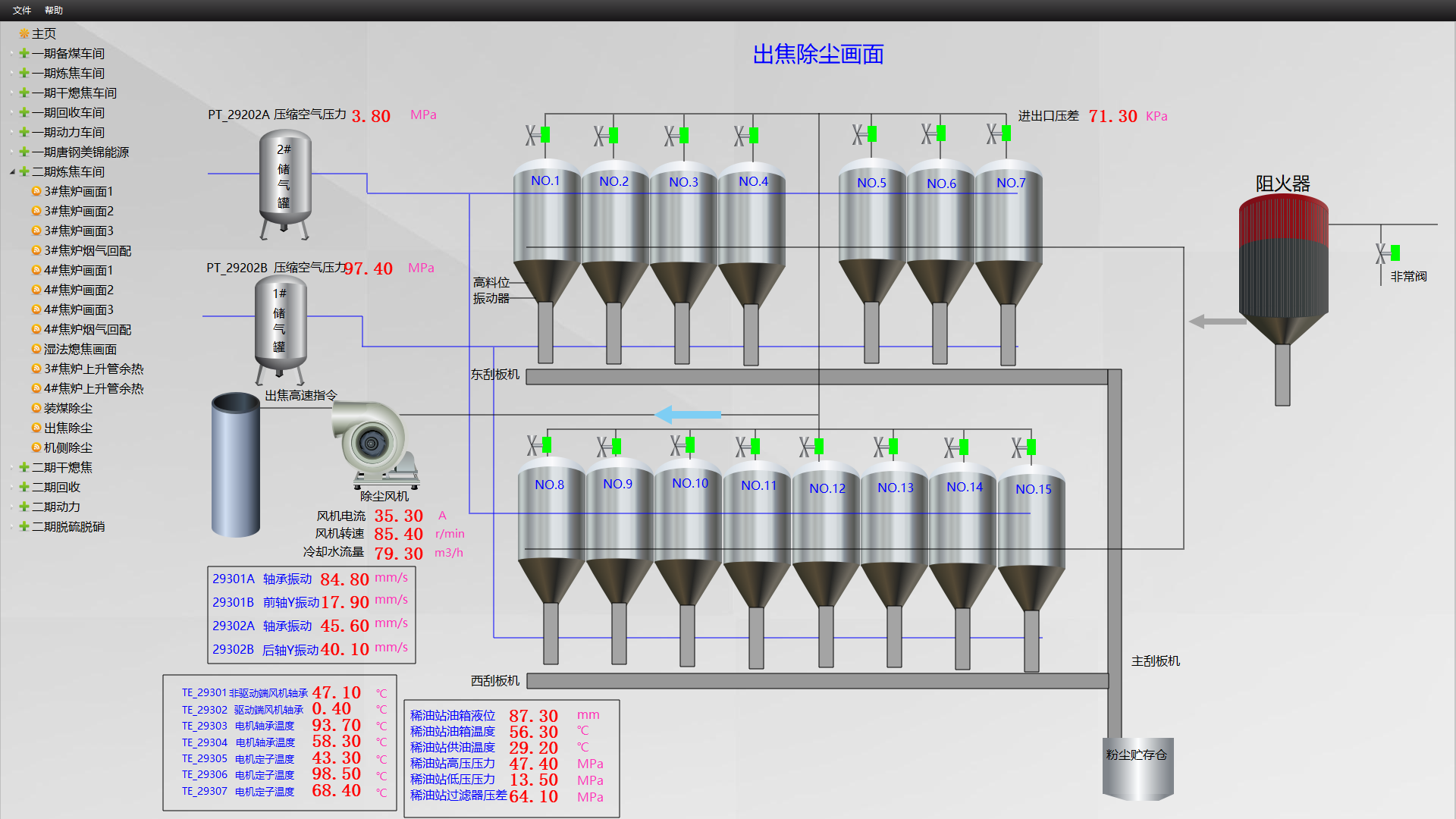Click the light blue flow direction arrow

(688, 415)
